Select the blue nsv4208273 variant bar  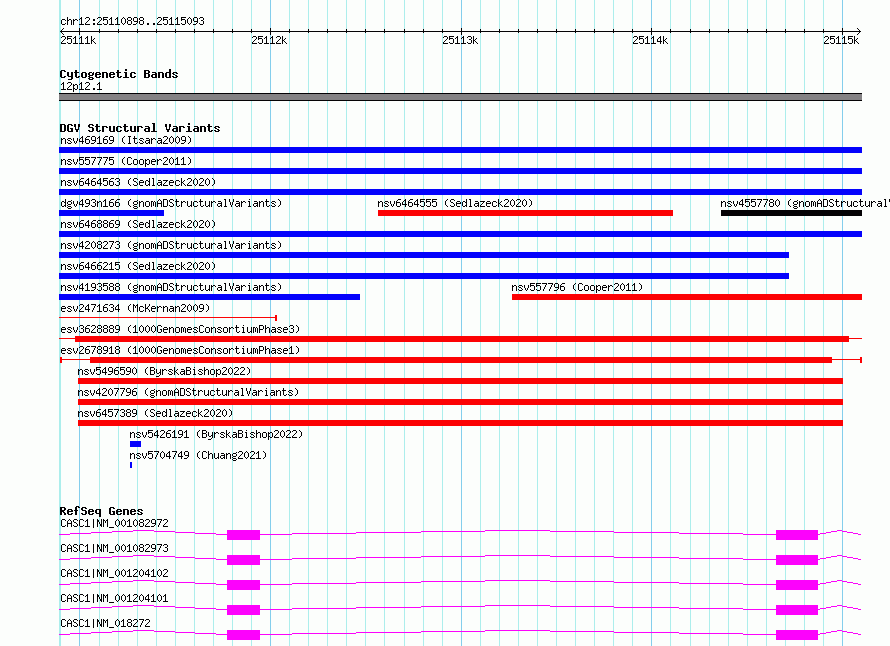pos(424,255)
